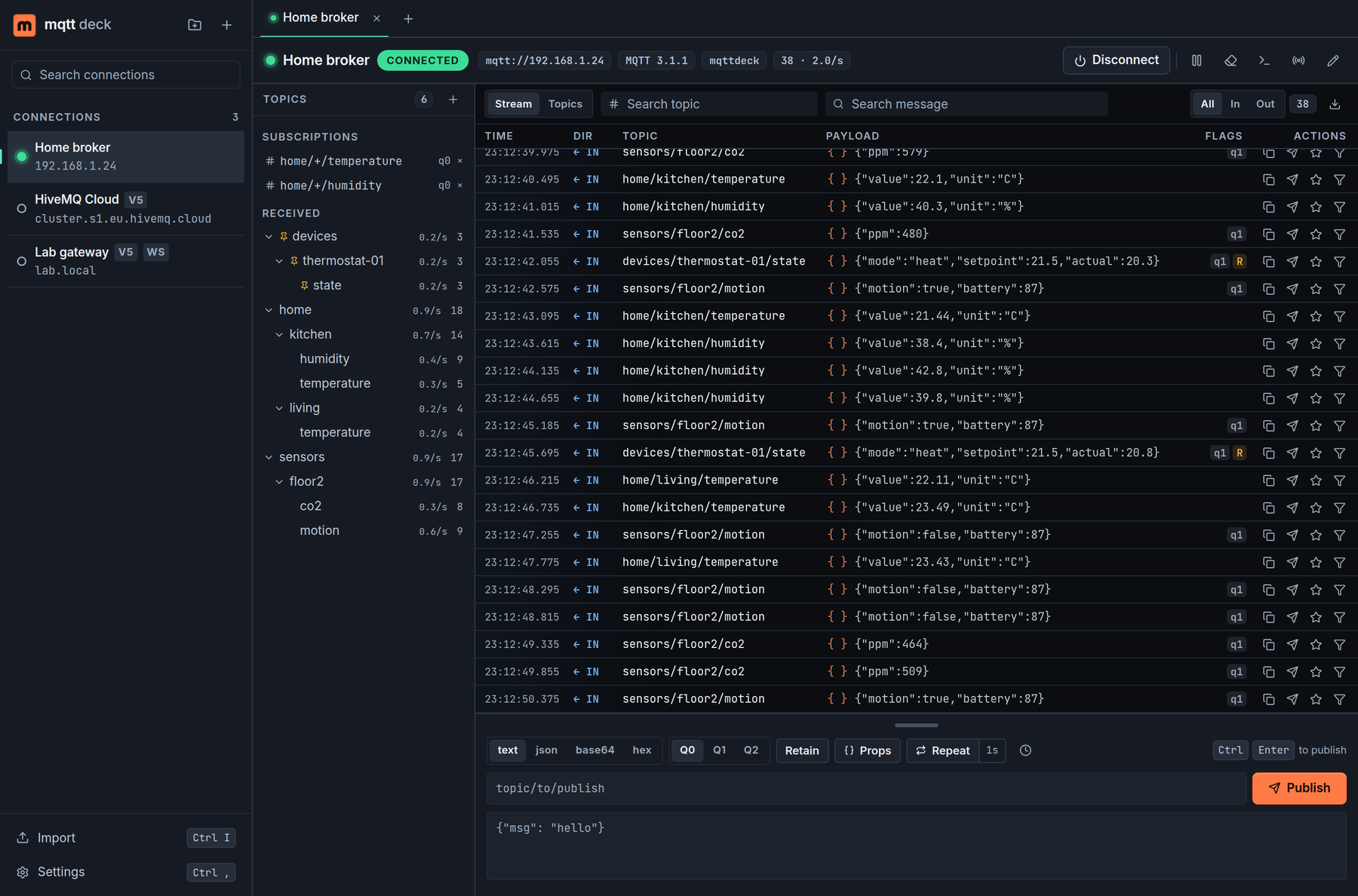Remove the home/+/temperature subscription

(x=459, y=161)
